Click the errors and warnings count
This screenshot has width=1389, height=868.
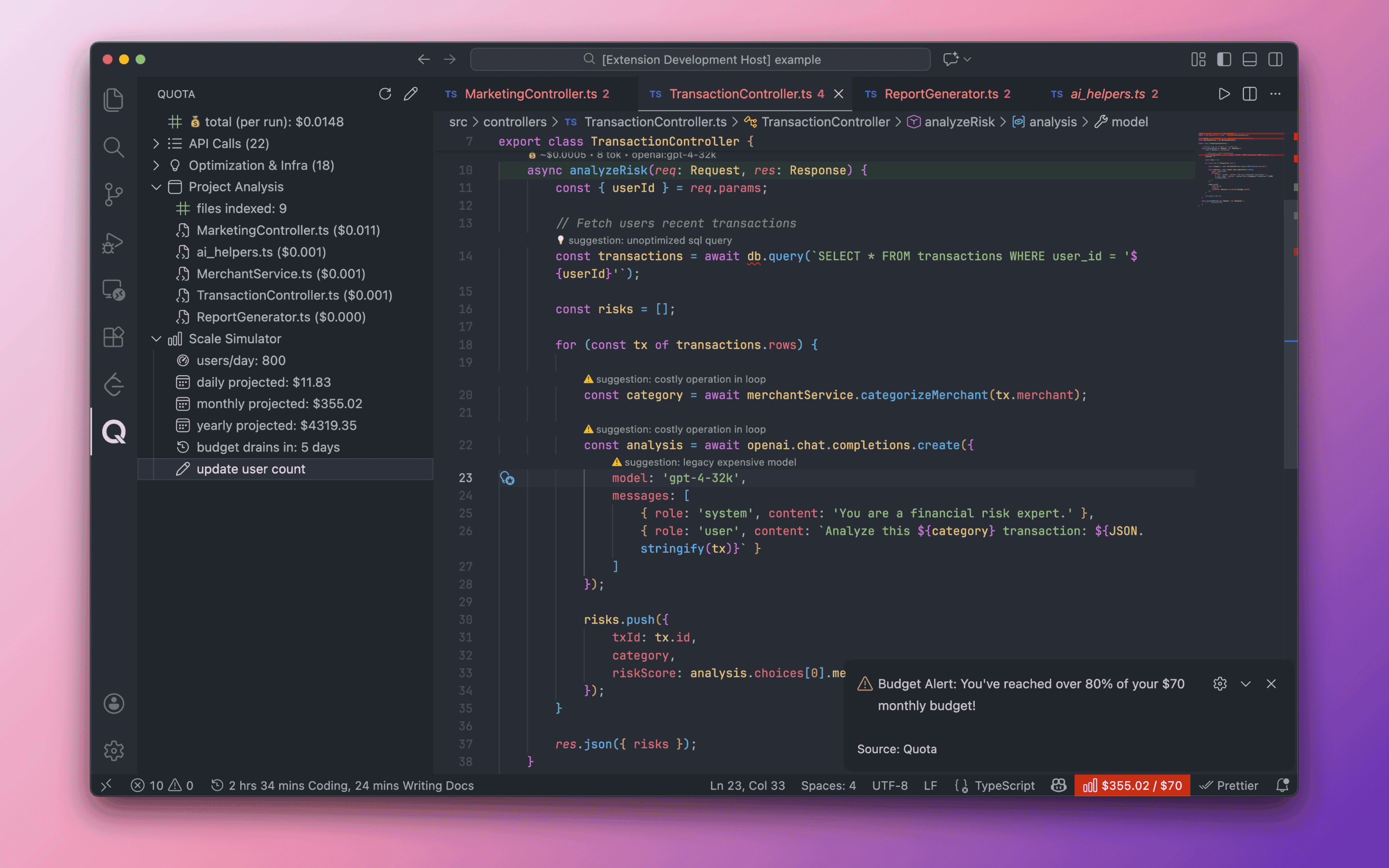[x=163, y=785]
